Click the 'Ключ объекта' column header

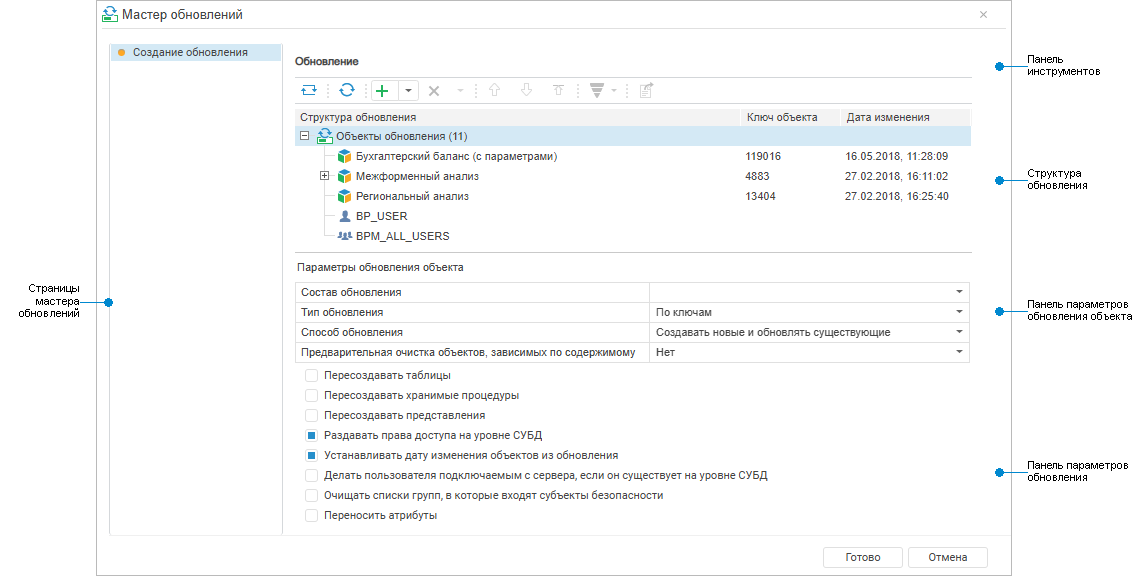tap(782, 117)
